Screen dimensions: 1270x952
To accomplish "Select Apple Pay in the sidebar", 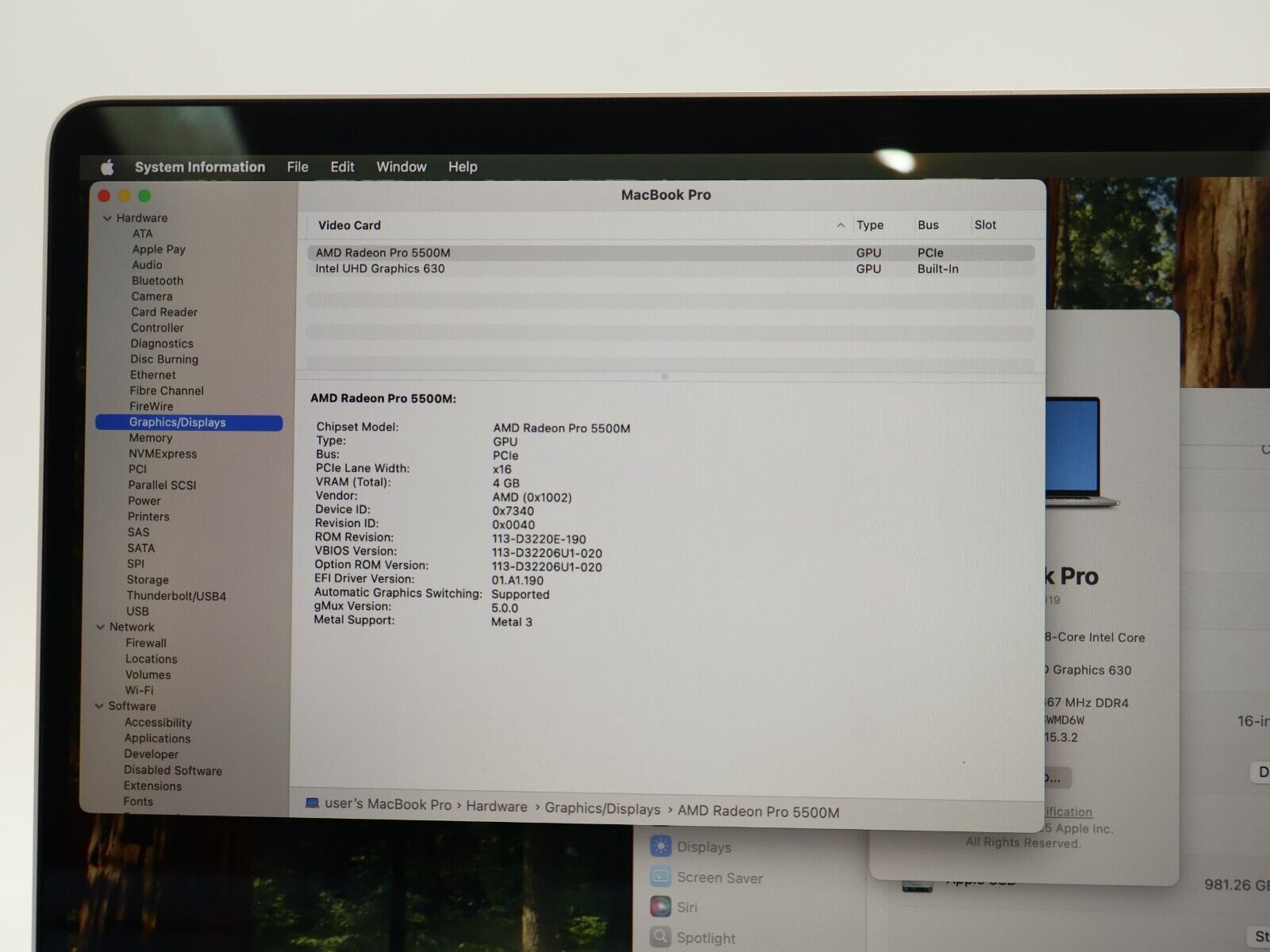I will 159,249.
